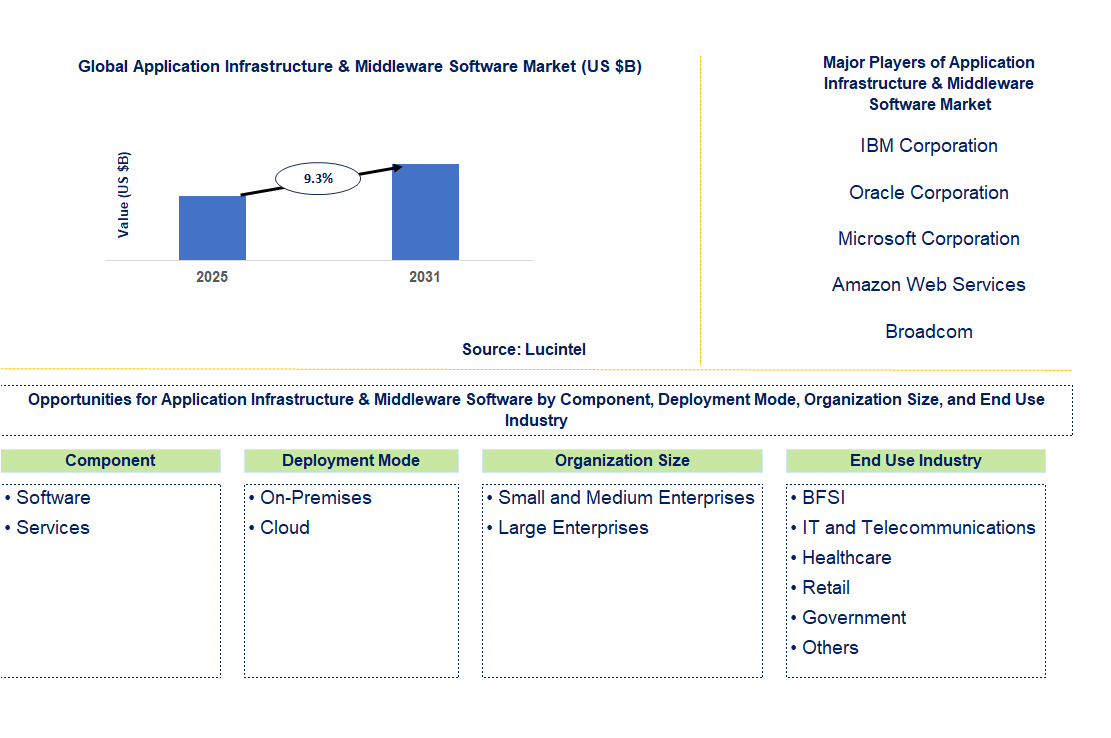
Task: Select 'Government' under End Use Industry
Action: click(854, 618)
